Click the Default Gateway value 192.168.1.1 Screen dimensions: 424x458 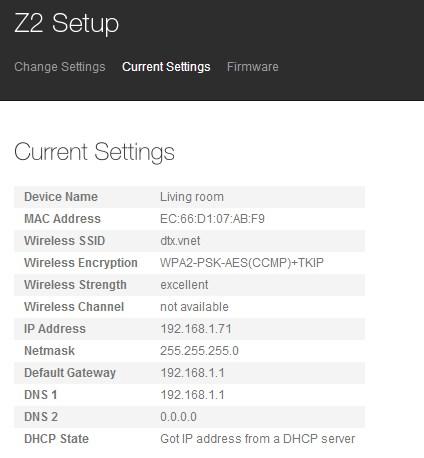(192, 373)
